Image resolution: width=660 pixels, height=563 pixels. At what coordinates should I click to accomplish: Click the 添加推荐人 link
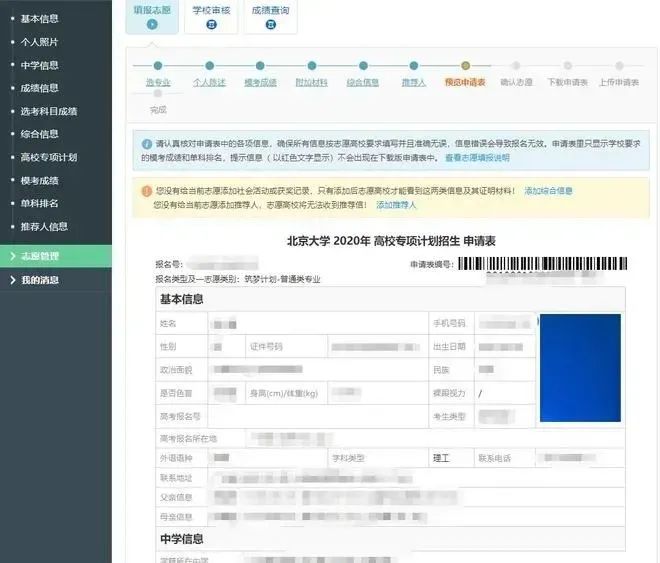tap(396, 205)
